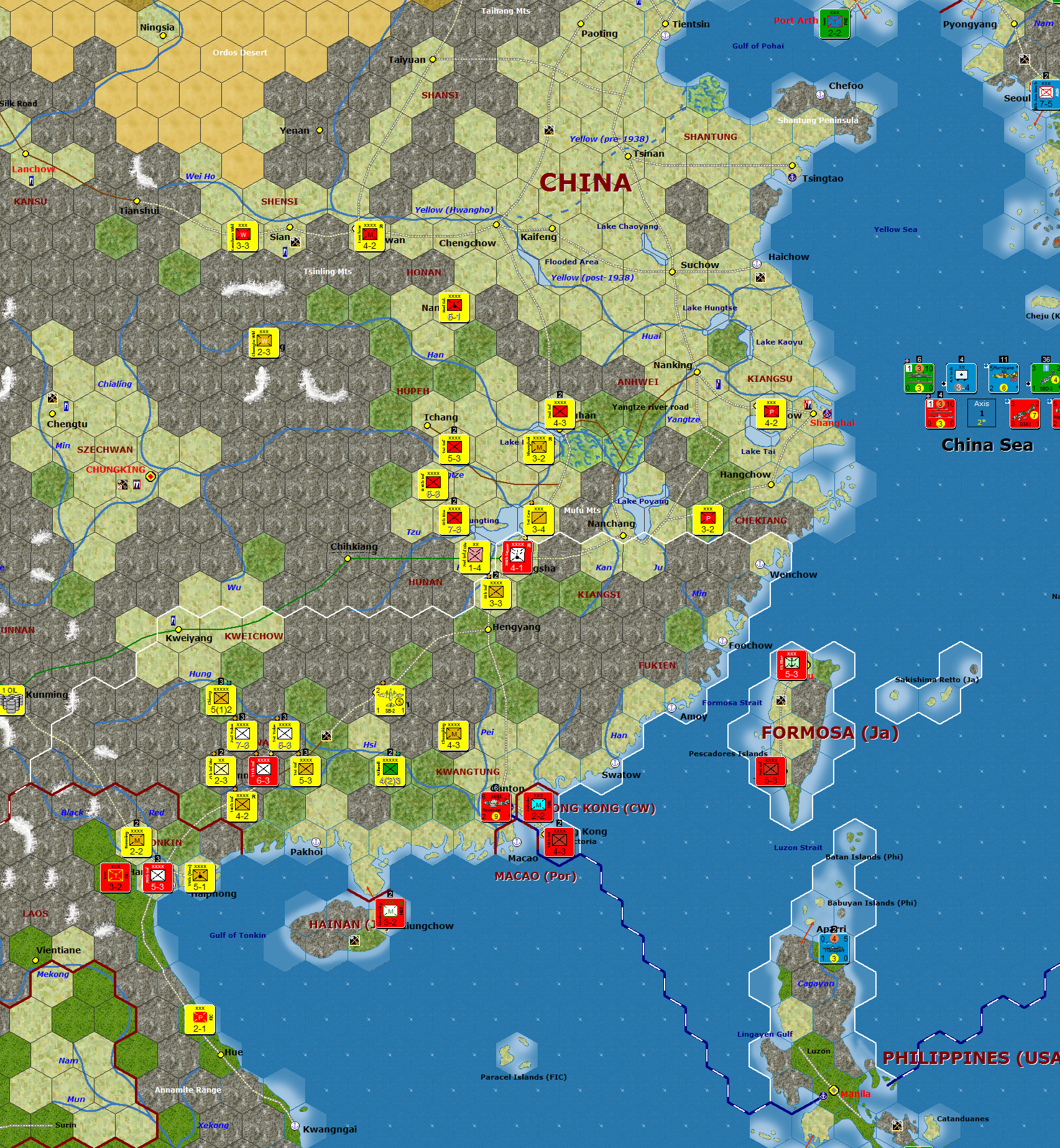Select the red 6-3 infantry unit
Image resolution: width=1060 pixels, height=1148 pixels.
pyautogui.click(x=264, y=771)
